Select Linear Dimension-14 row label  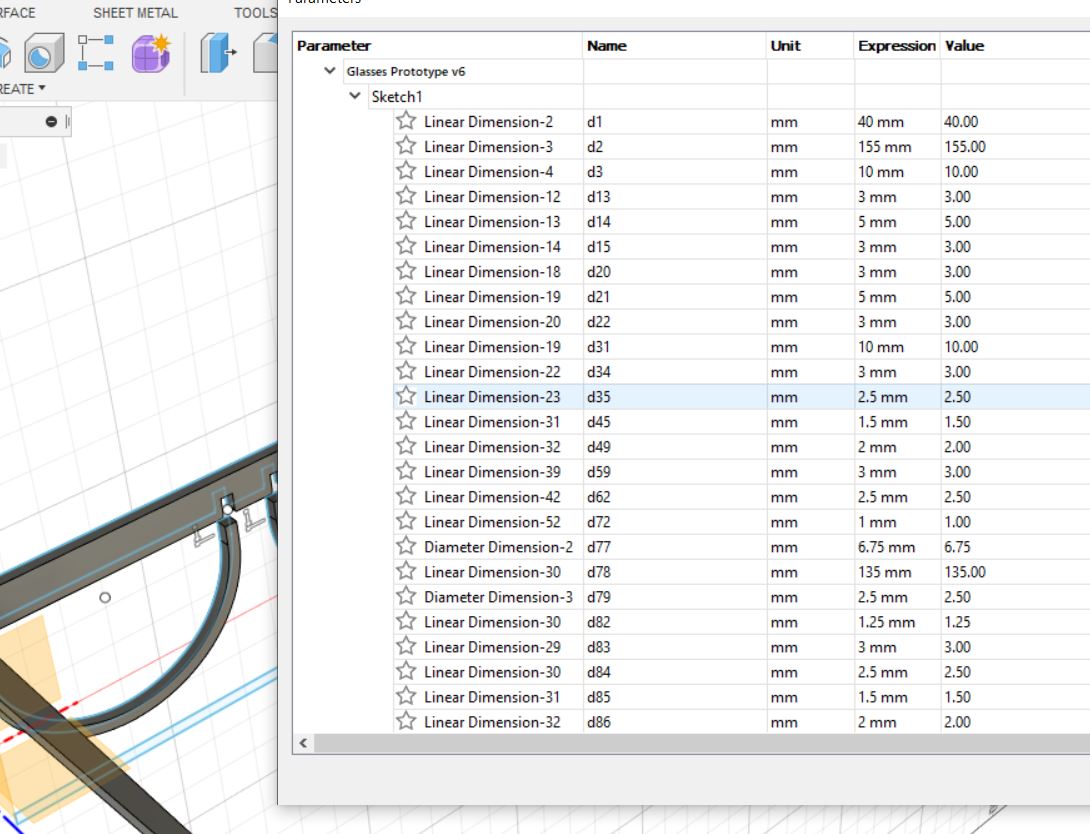coord(492,247)
